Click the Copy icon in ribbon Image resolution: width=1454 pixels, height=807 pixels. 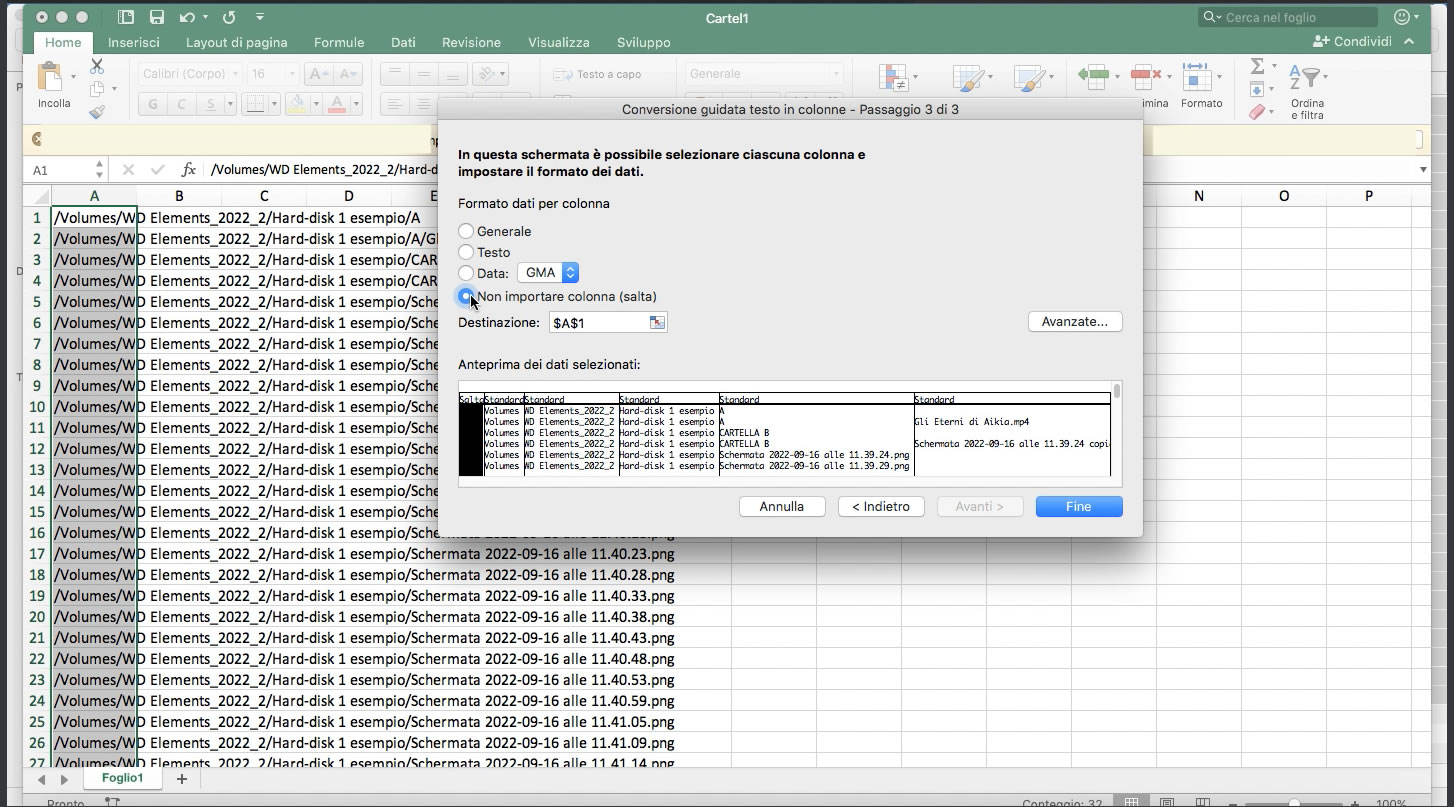click(97, 90)
